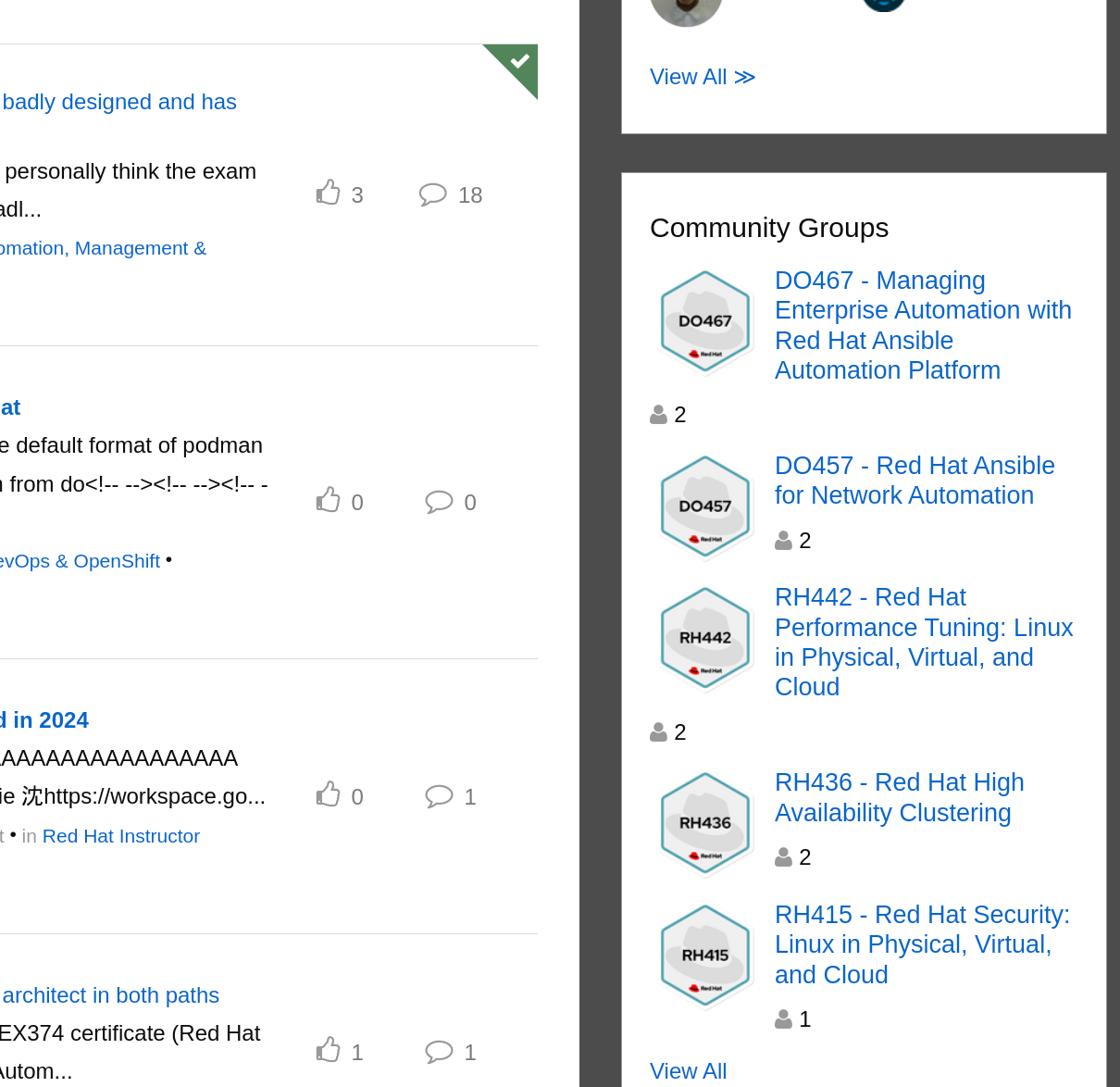This screenshot has width=1120, height=1087.
Task: Click the comment bubble on the podman post
Action: pyautogui.click(x=438, y=502)
